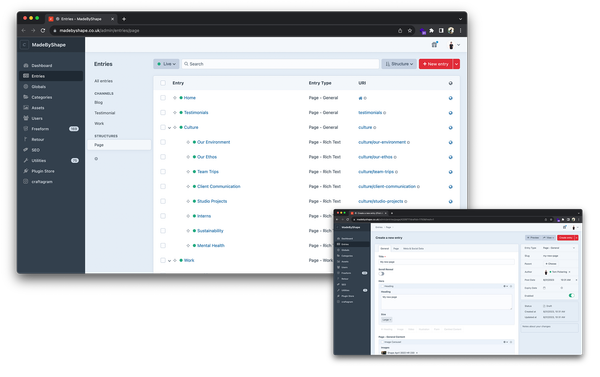Image resolution: width=600 pixels, height=377 pixels.
Task: Collapse the Culture entry's children
Action: pyautogui.click(x=170, y=128)
